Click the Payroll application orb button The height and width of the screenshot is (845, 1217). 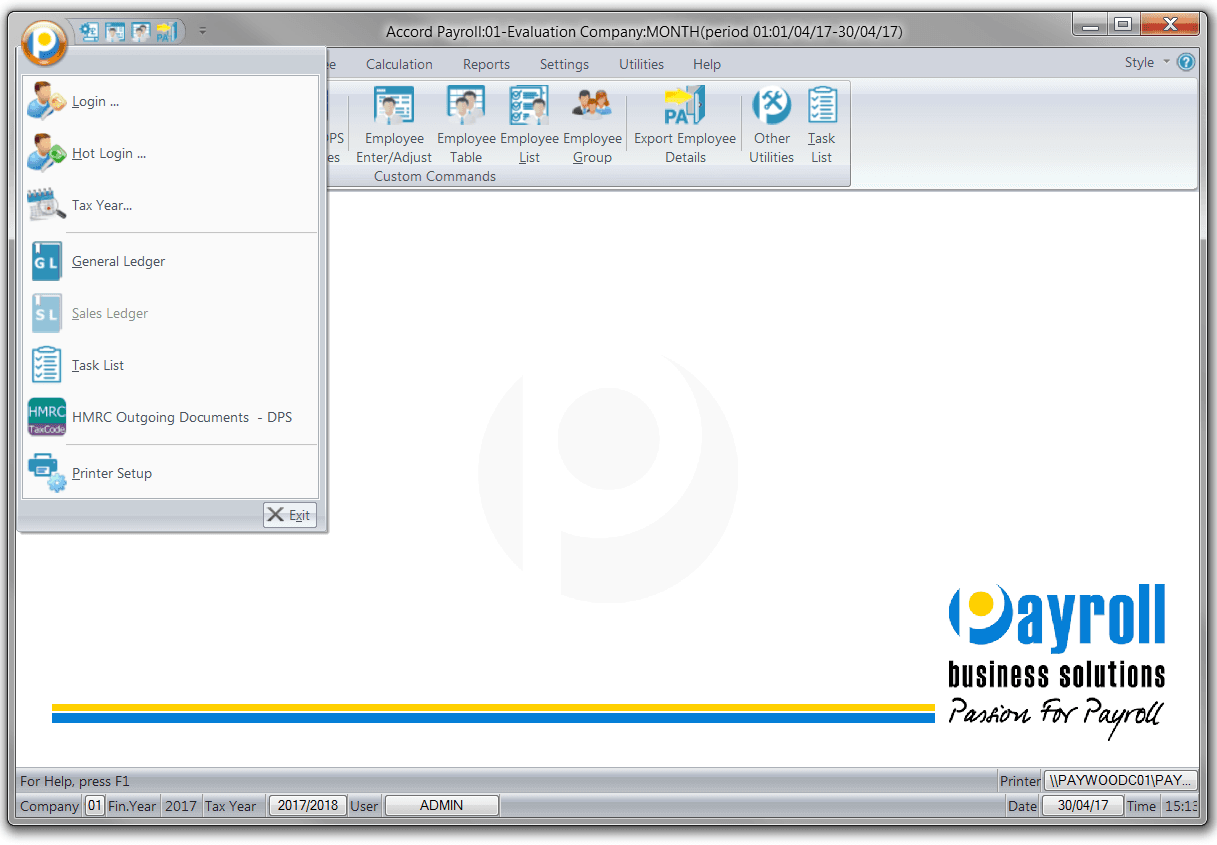pyautogui.click(x=43, y=43)
